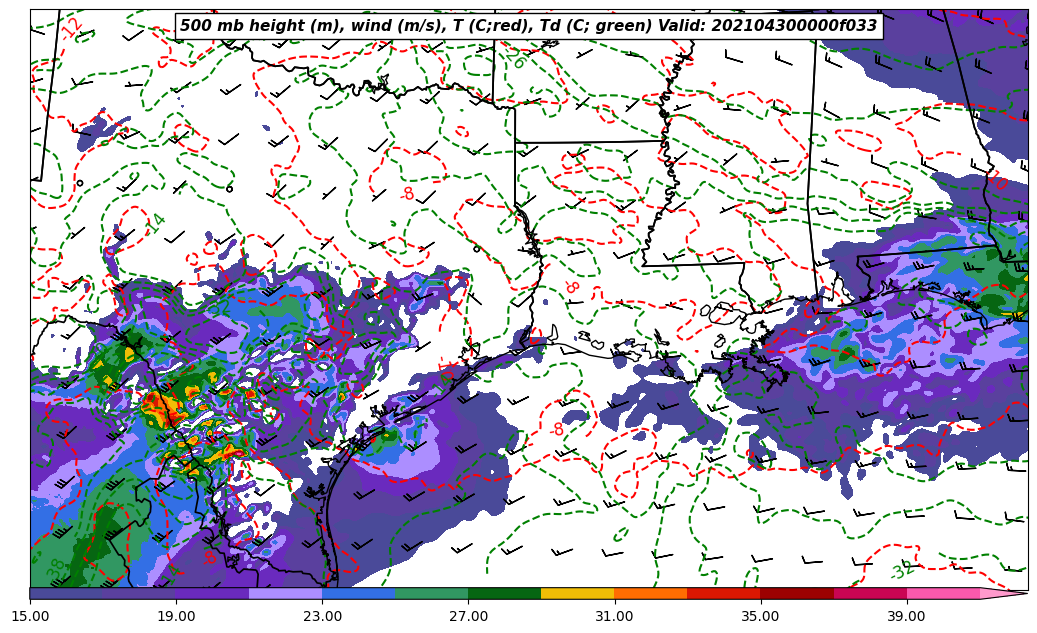
Task: Click the colorbar tick label 39.00
Action: (907, 616)
